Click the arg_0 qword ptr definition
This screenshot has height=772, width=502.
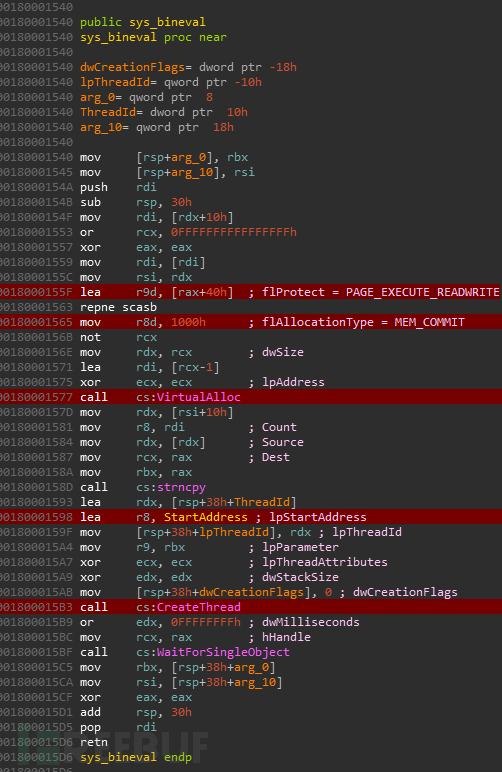coord(146,97)
